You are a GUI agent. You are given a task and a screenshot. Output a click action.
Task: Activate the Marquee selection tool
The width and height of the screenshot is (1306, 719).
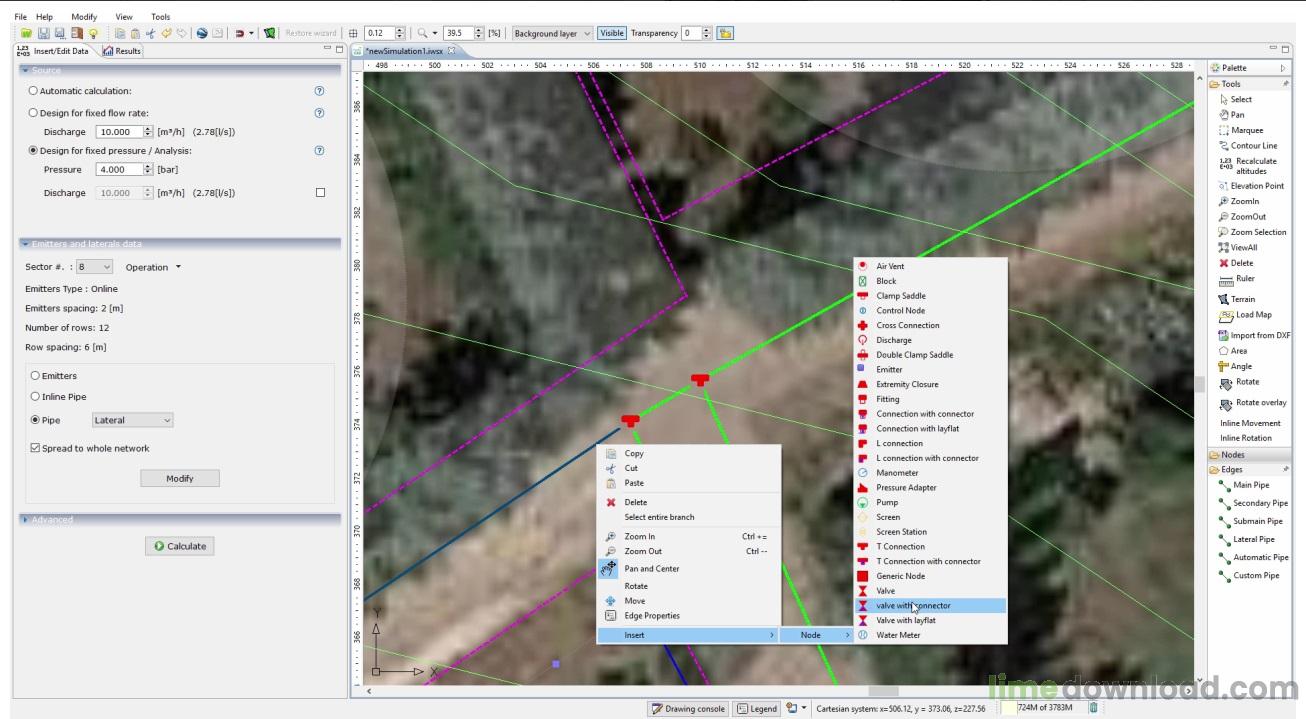pyautogui.click(x=1246, y=130)
